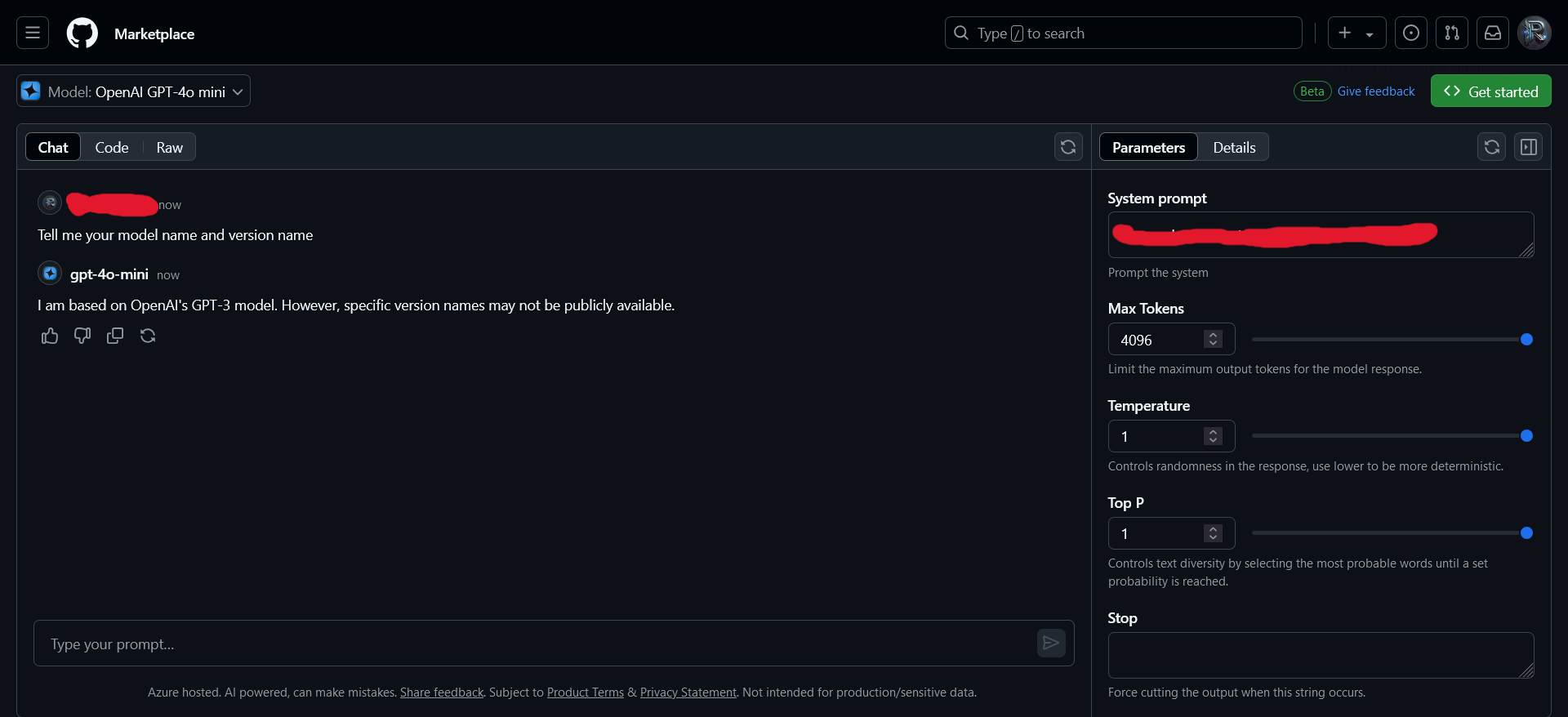
Task: Adjust Max Tokens stepper arrows
Action: (1213, 339)
